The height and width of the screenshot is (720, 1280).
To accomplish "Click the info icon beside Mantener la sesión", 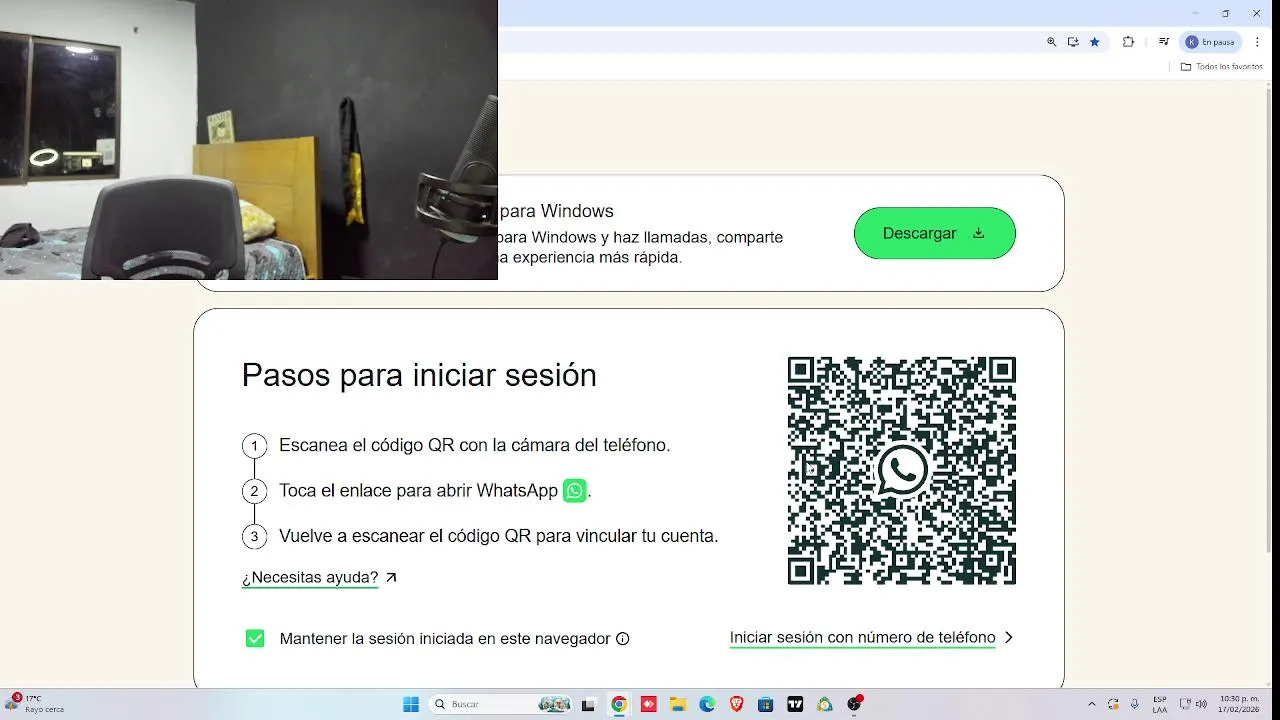I will (623, 638).
